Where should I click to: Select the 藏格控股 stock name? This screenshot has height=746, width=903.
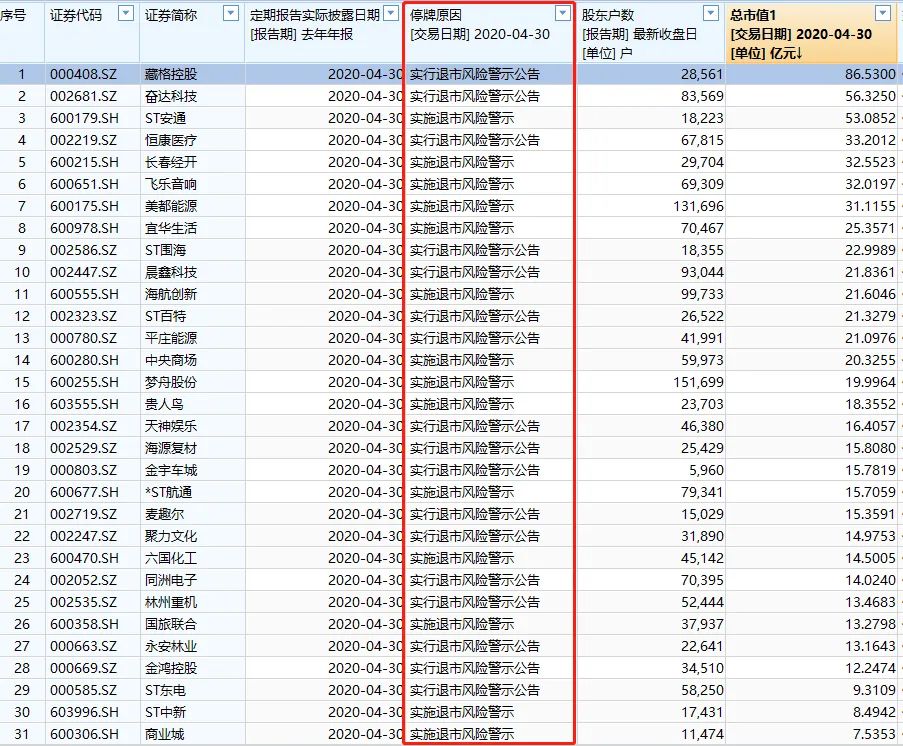pos(171,74)
